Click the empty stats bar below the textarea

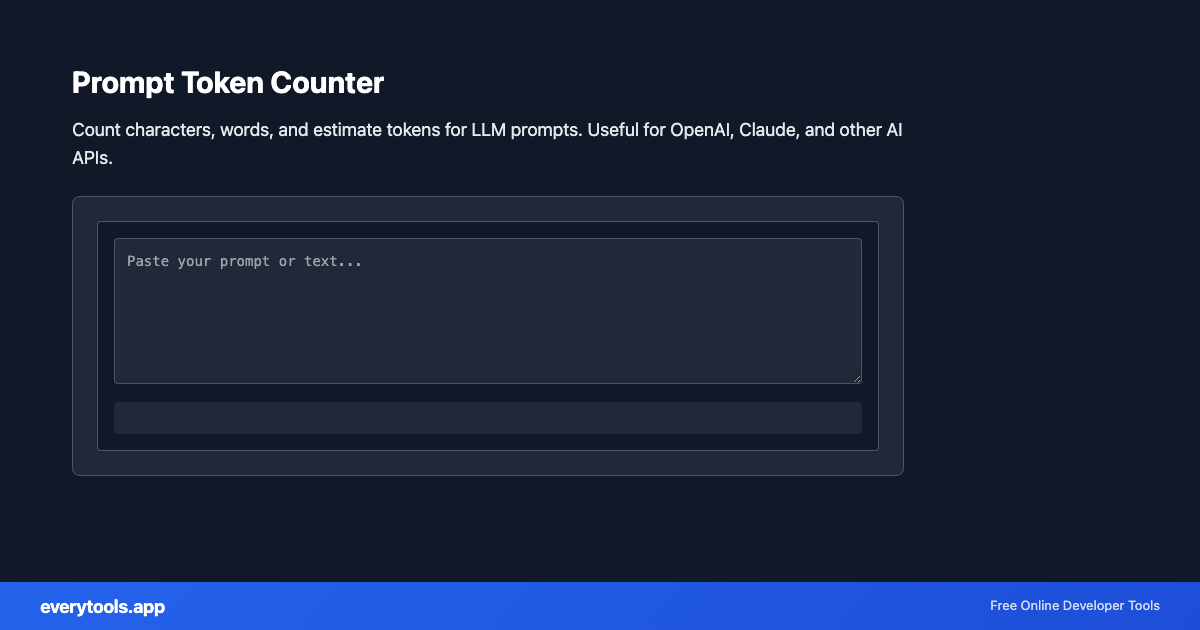click(488, 417)
